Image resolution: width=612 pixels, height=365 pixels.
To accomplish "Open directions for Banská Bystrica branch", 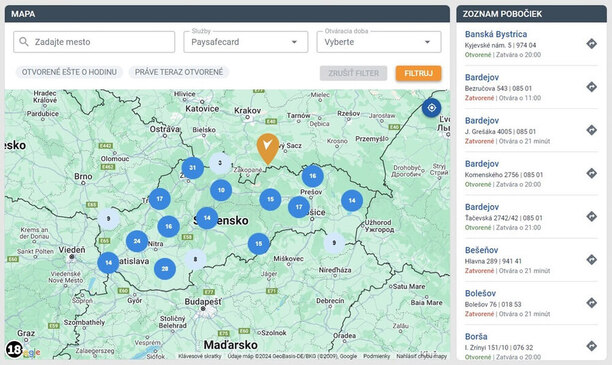I will [591, 44].
